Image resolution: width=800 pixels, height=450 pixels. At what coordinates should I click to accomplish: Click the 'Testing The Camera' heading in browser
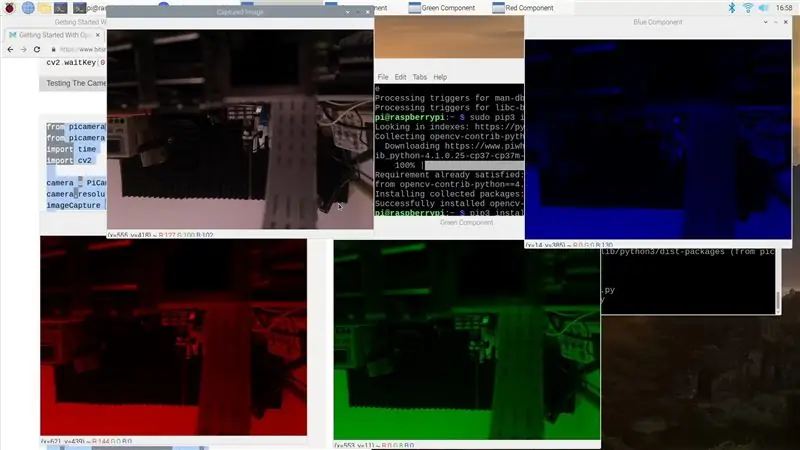(76, 83)
